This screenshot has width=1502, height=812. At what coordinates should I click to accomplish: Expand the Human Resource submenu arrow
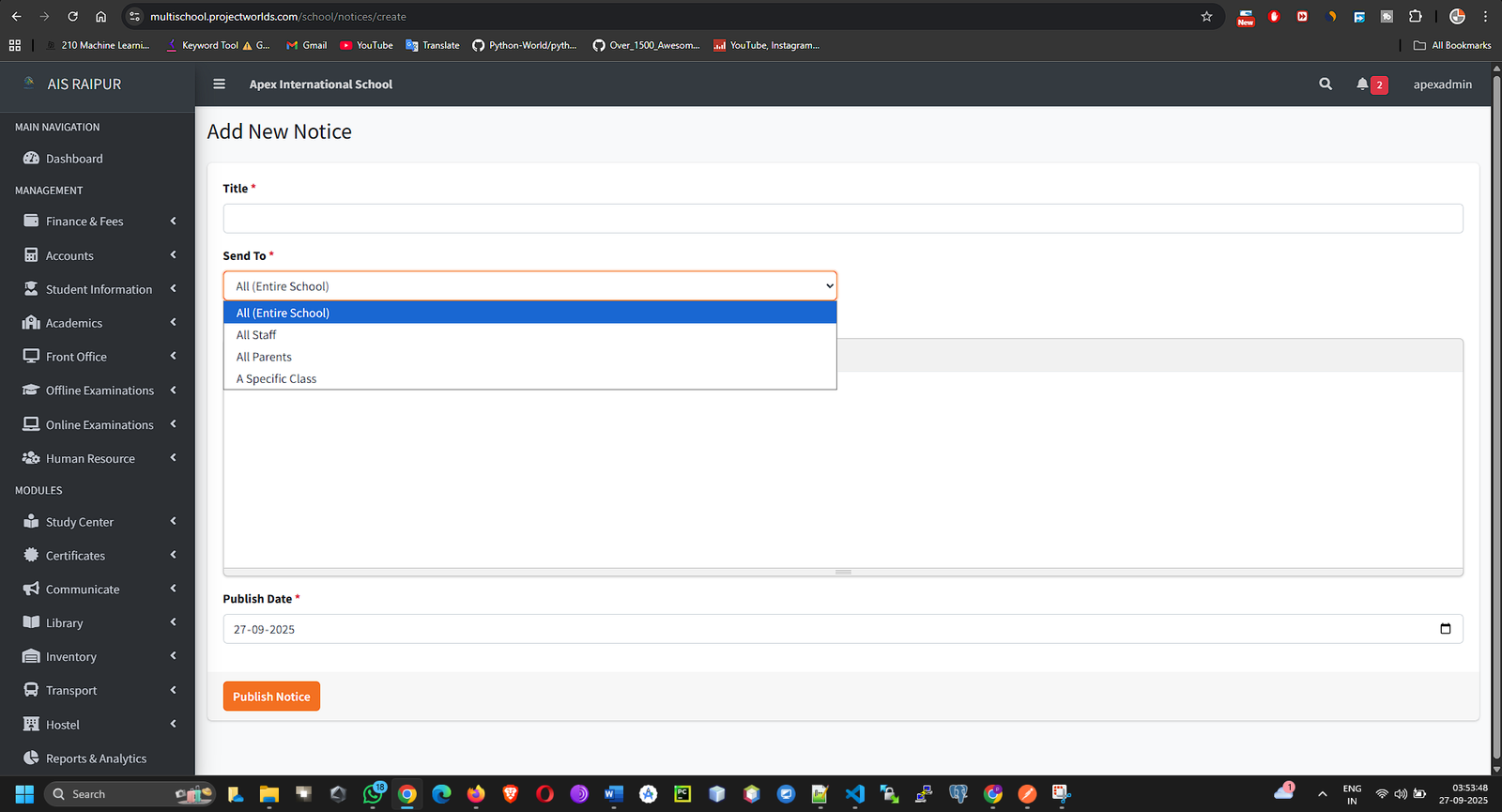(x=174, y=458)
